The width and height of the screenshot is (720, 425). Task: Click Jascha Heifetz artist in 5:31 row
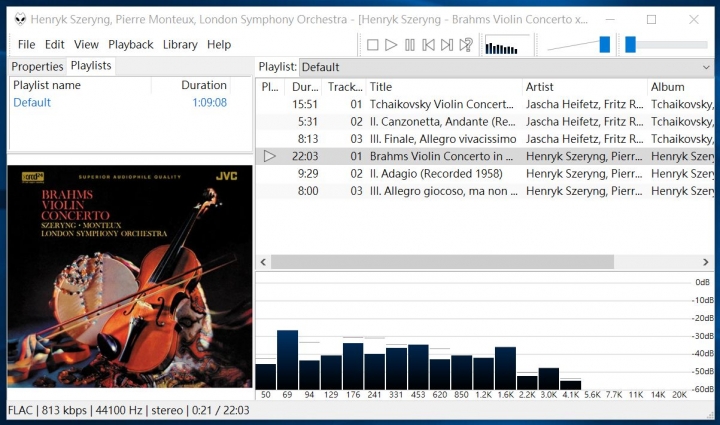tap(585, 122)
